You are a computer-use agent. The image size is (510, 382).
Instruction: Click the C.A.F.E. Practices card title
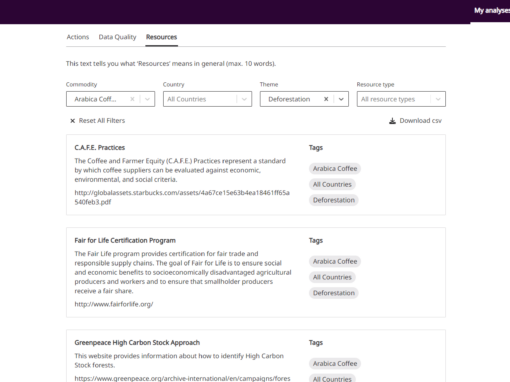tap(100, 147)
